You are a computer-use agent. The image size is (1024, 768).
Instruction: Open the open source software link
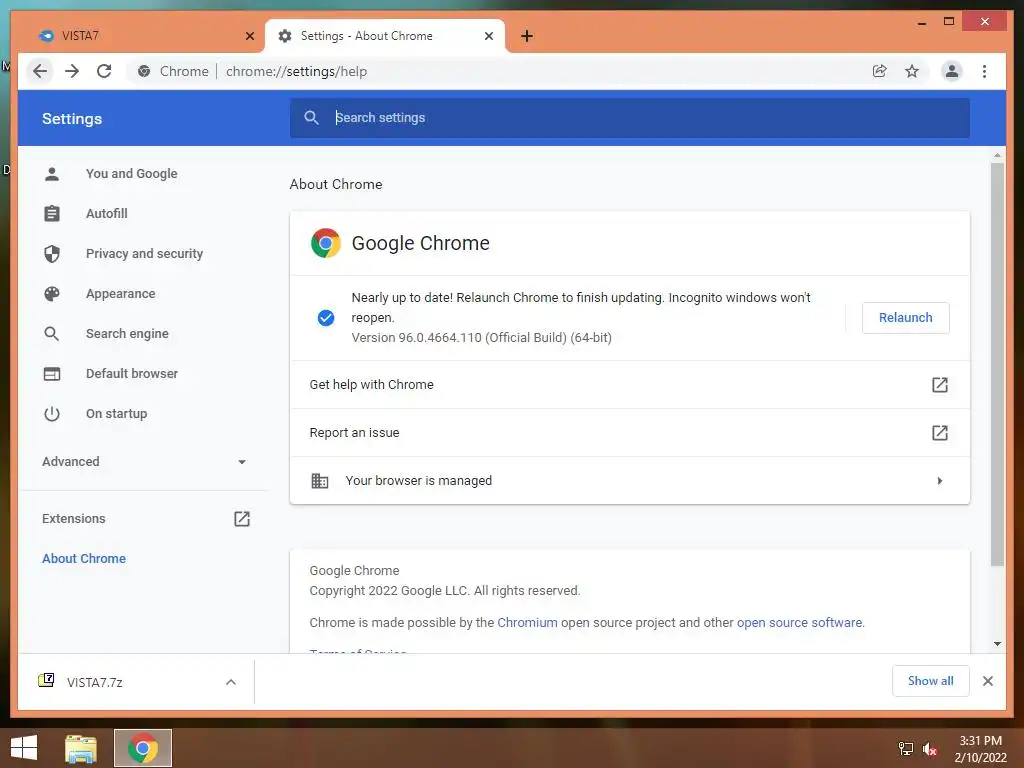click(799, 622)
